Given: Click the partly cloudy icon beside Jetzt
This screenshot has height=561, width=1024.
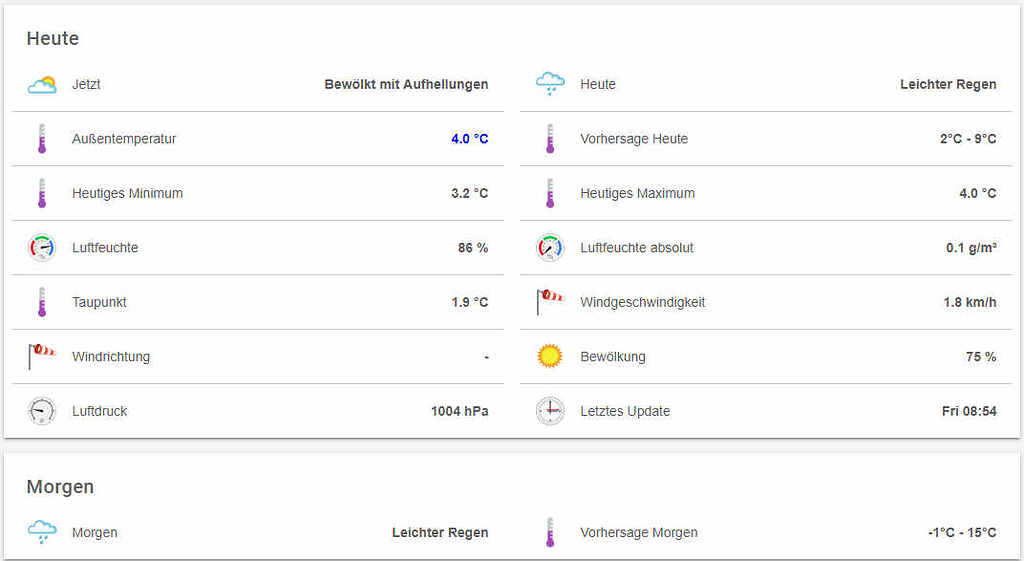Looking at the screenshot, I should click(x=42, y=85).
